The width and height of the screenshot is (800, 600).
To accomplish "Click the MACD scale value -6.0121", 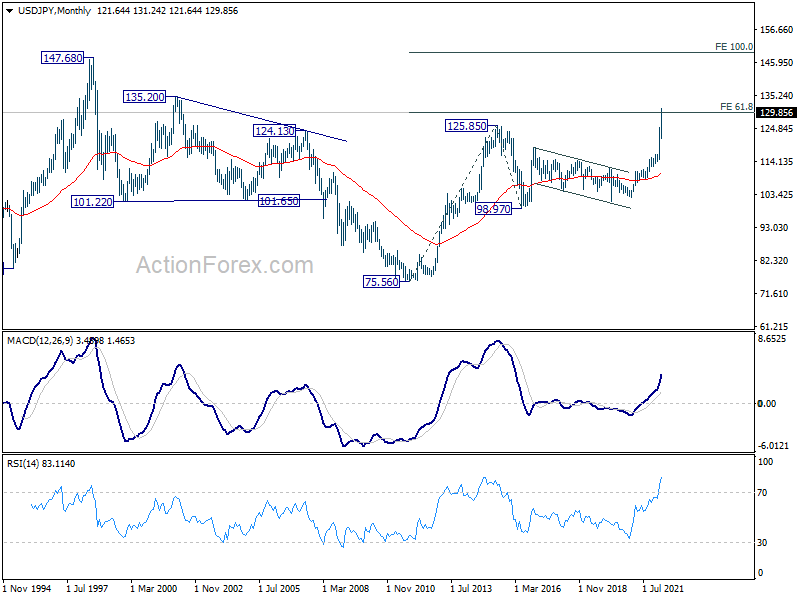I will click(774, 446).
